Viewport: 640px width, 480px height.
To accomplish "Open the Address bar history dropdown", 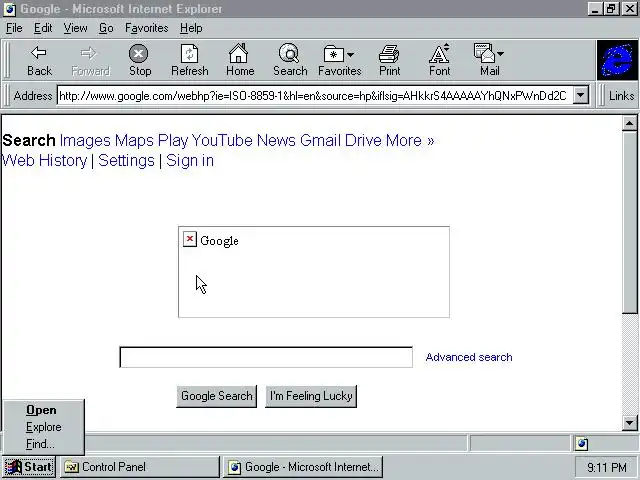I will 580,96.
